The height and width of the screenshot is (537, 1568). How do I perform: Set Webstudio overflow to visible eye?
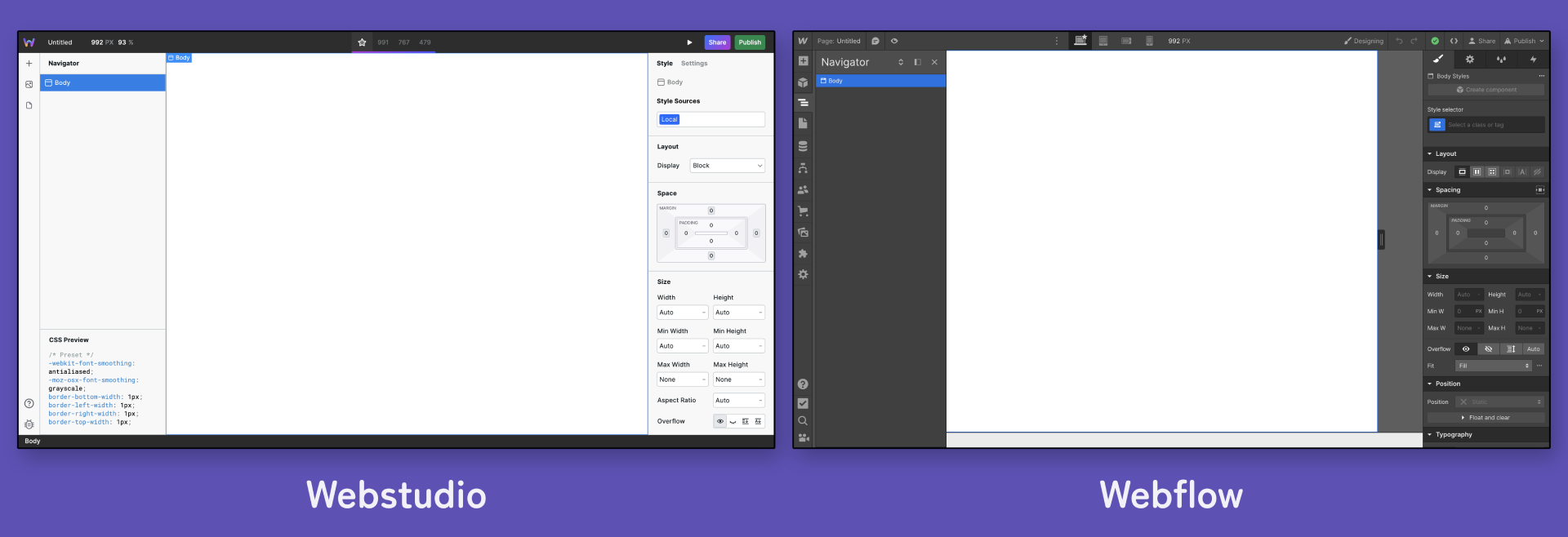point(720,422)
